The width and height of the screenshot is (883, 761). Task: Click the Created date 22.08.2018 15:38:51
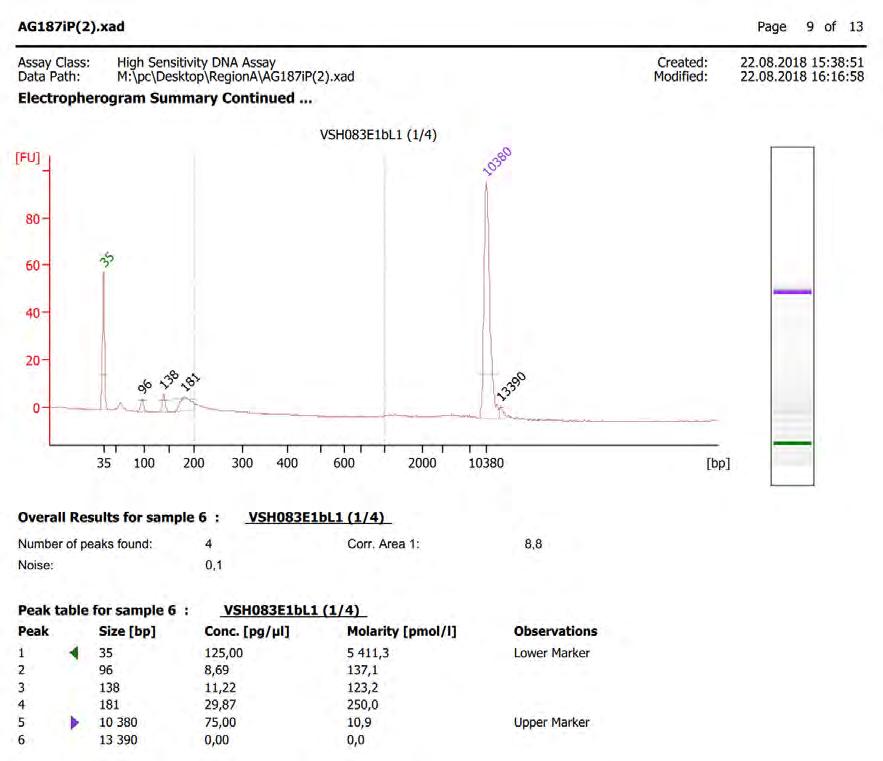(802, 62)
